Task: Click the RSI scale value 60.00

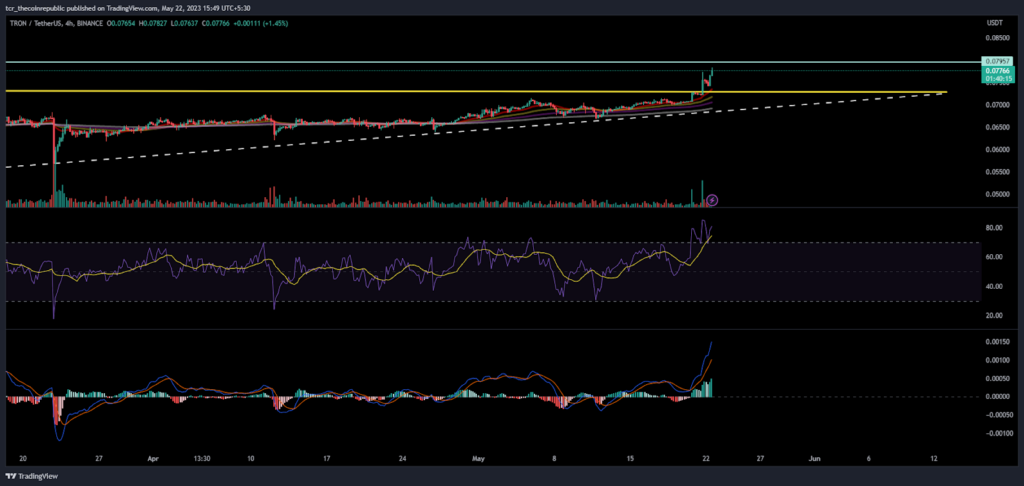Action: (993, 257)
